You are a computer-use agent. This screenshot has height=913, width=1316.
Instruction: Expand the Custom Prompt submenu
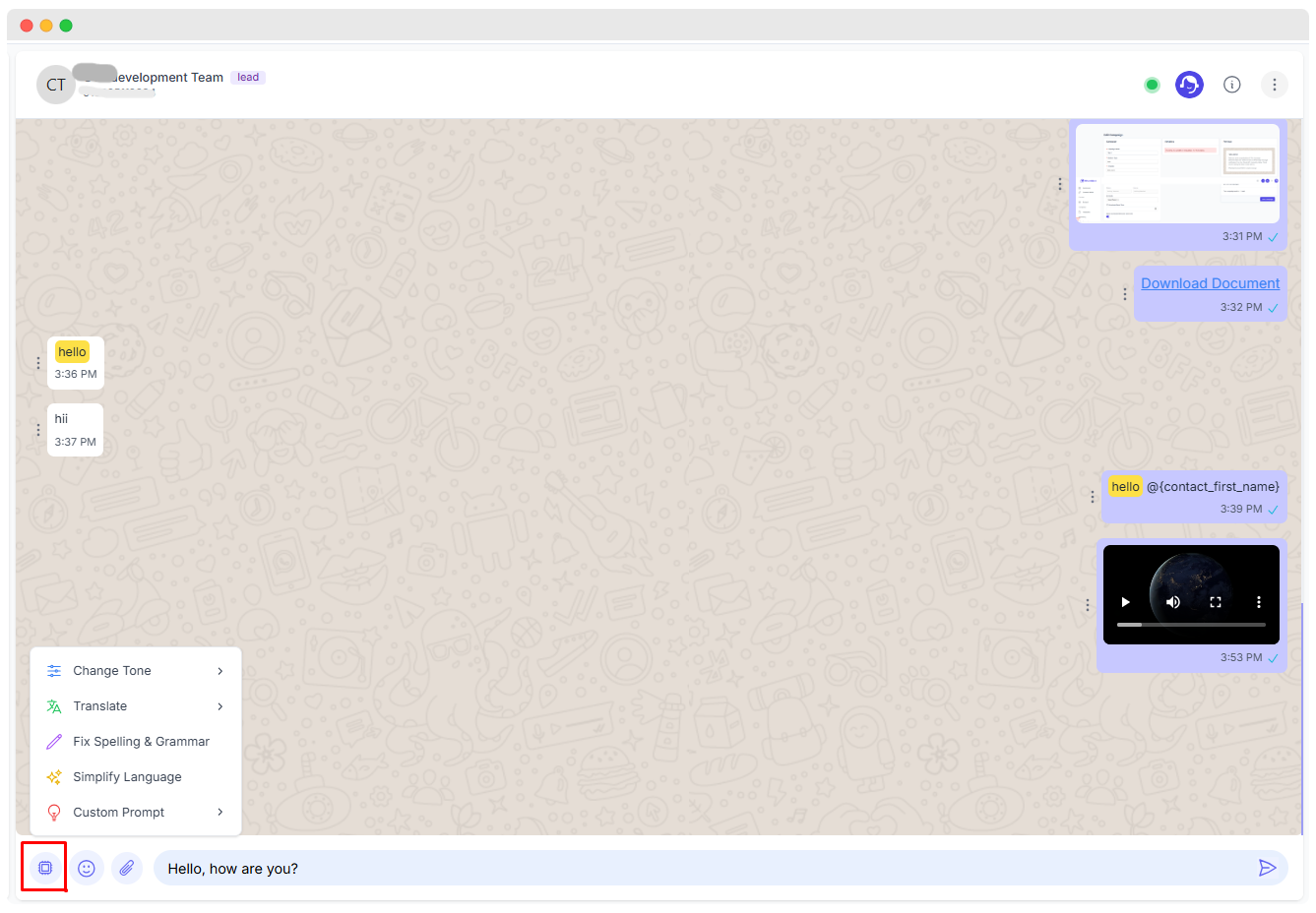click(x=135, y=812)
